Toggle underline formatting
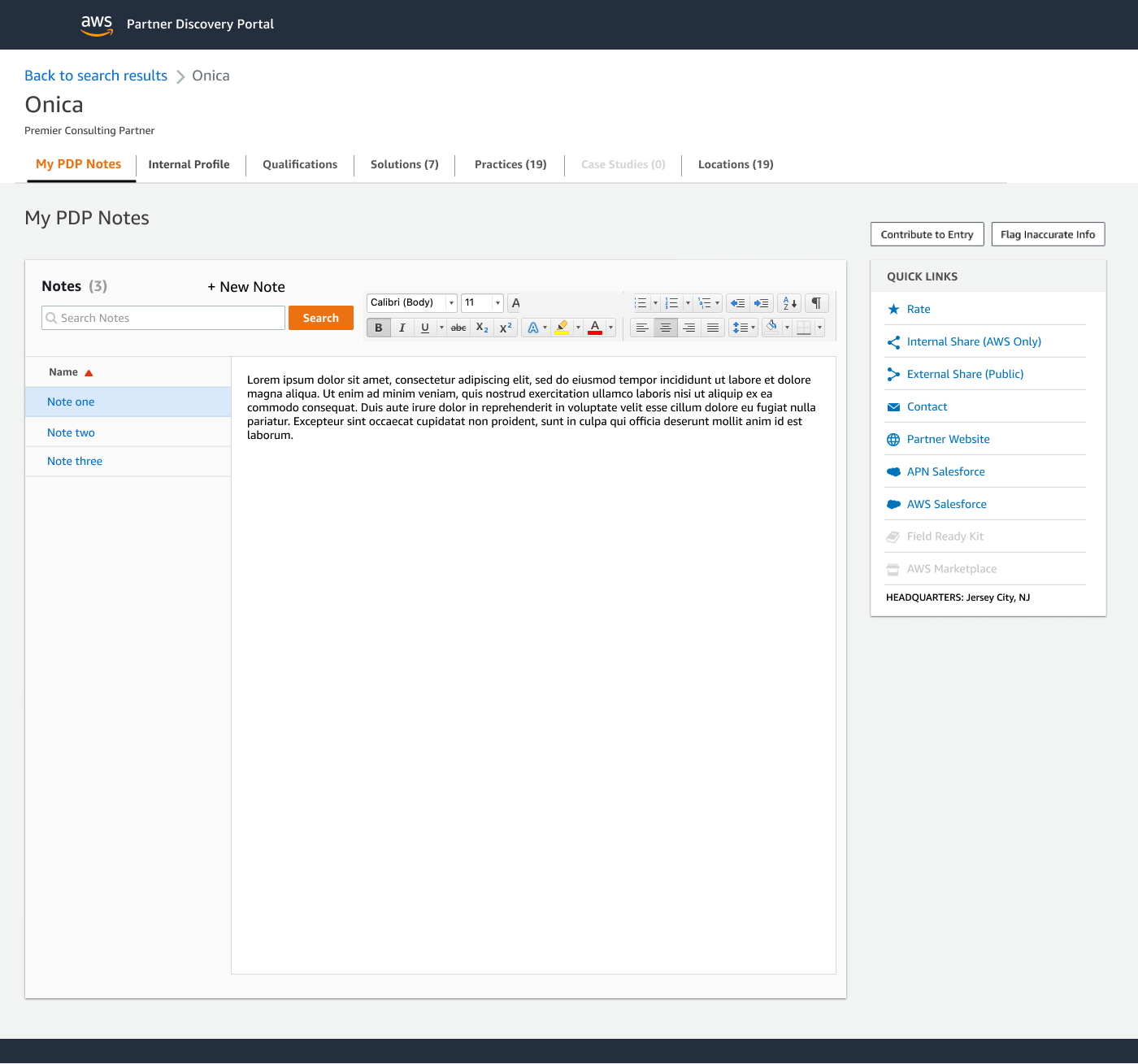This screenshot has height=1064, width=1138. pyautogui.click(x=425, y=328)
